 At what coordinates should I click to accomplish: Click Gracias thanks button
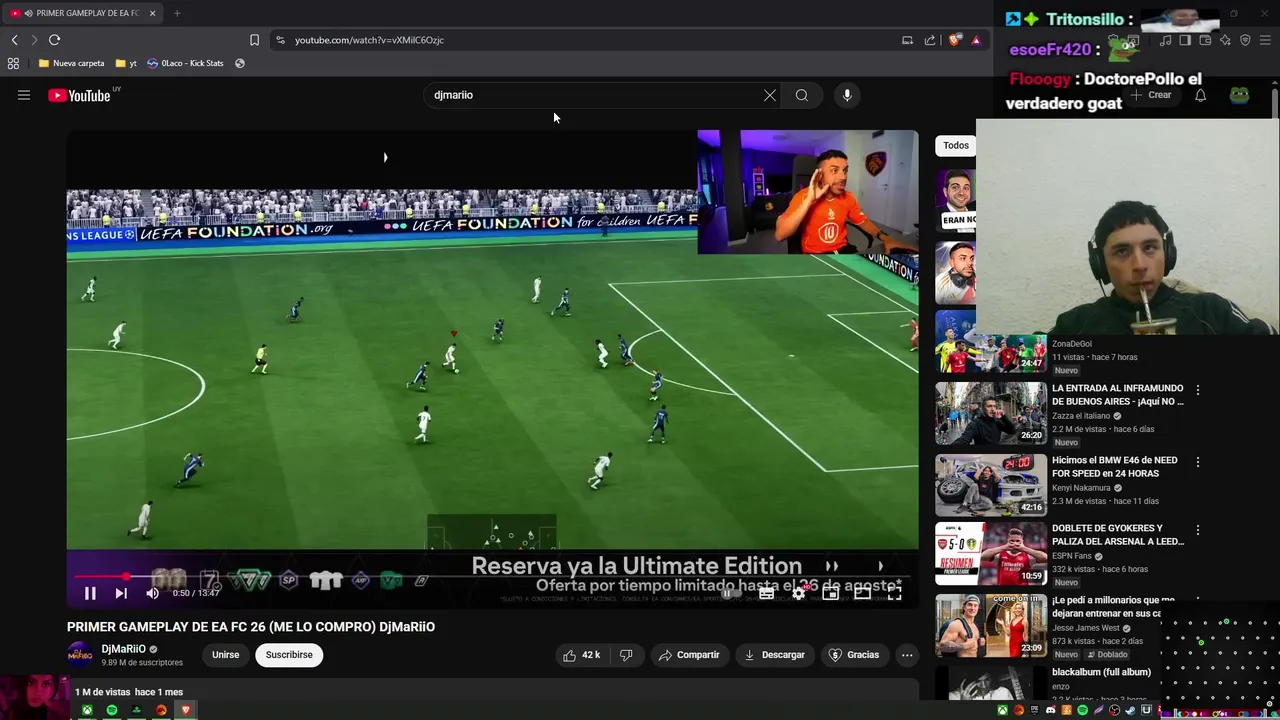point(854,655)
